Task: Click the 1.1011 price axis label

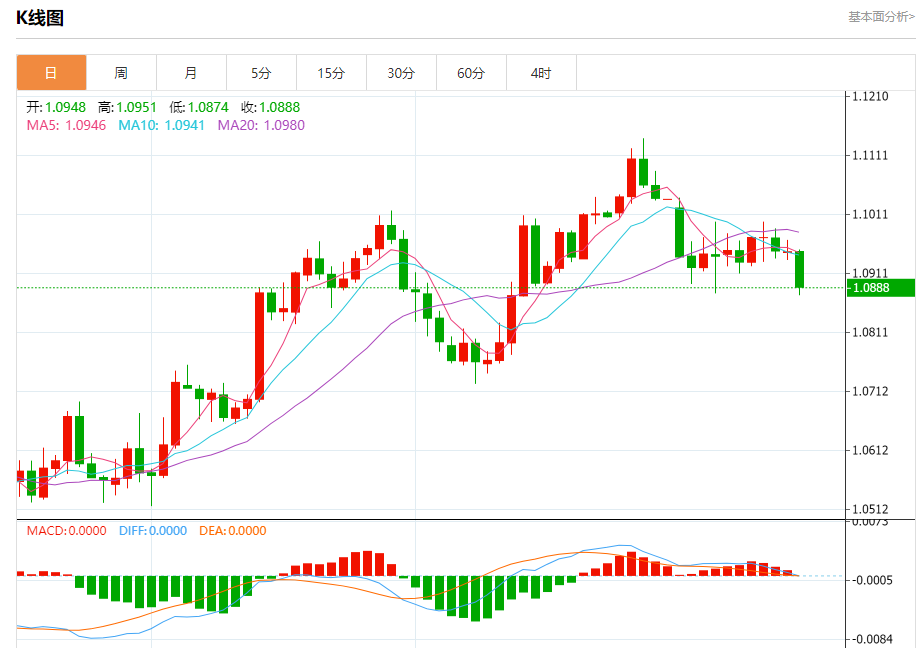Action: (x=871, y=214)
